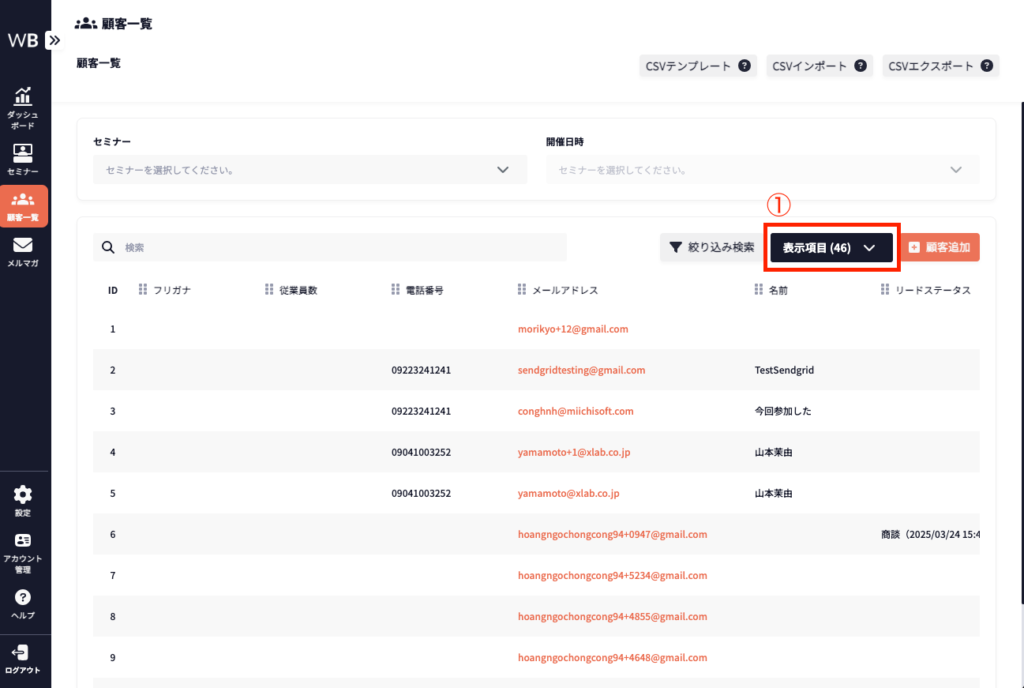
Task: Go to the セミナー sidebar icon
Action: pyautogui.click(x=22, y=158)
